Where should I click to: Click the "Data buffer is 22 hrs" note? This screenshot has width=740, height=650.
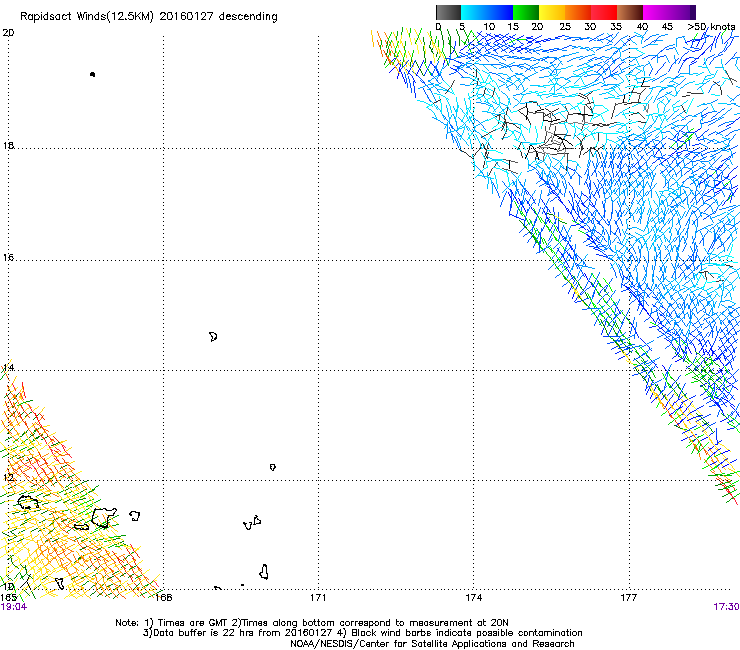pyautogui.click(x=237, y=633)
